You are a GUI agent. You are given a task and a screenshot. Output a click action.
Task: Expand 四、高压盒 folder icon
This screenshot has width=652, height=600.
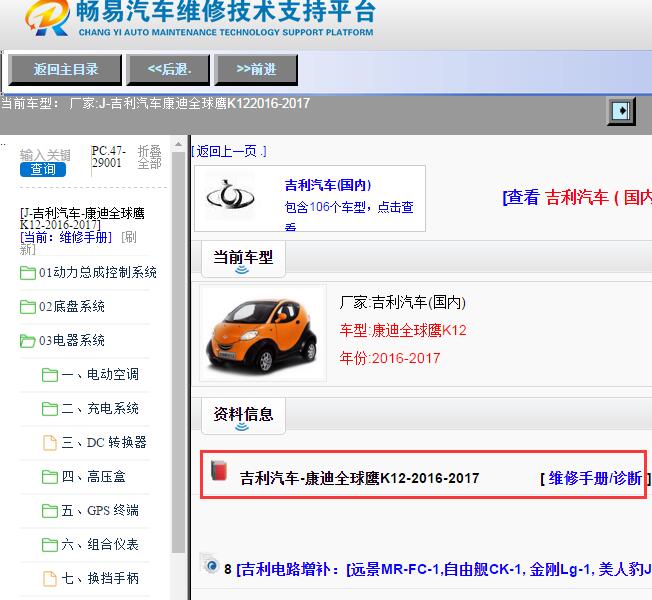(x=49, y=477)
